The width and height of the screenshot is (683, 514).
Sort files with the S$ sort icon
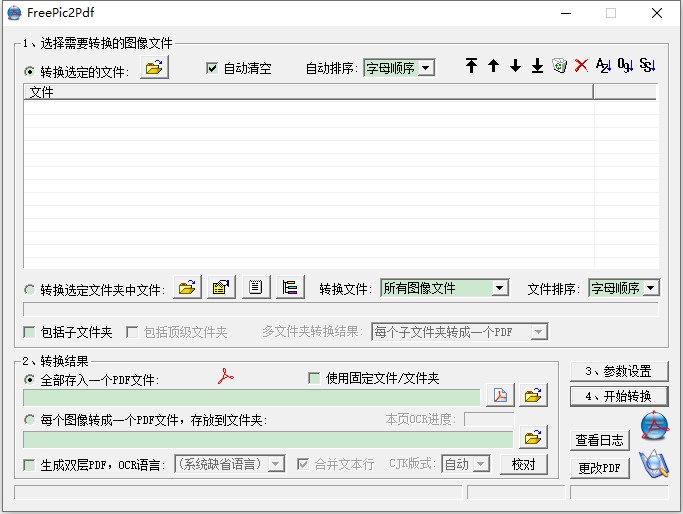(647, 66)
